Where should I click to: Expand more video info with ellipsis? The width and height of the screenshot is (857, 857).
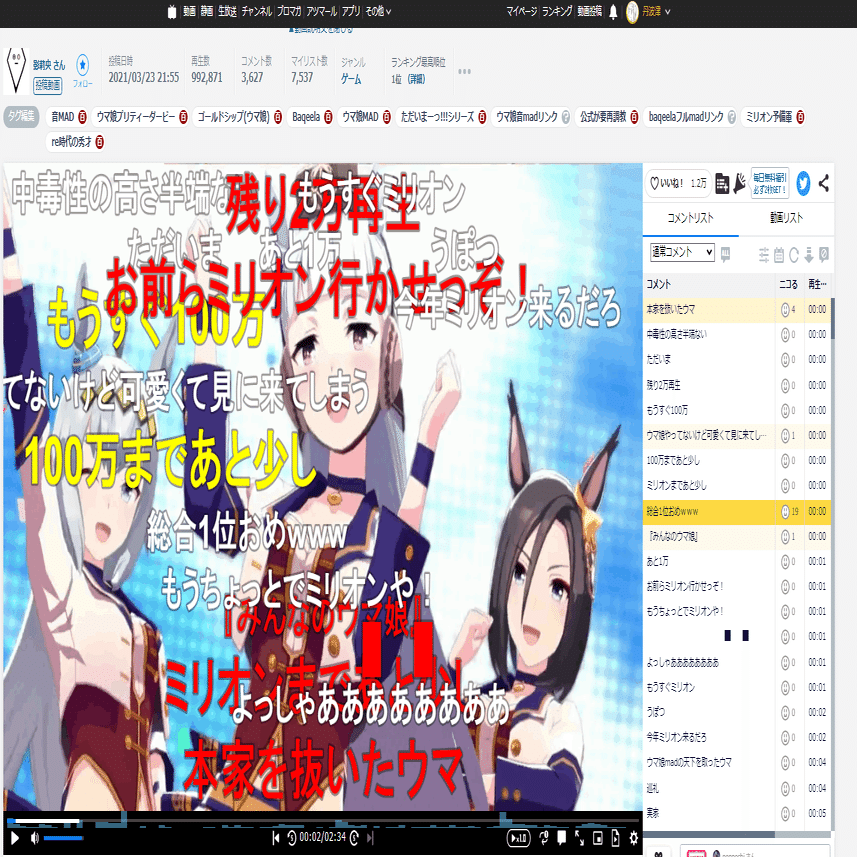click(x=464, y=72)
